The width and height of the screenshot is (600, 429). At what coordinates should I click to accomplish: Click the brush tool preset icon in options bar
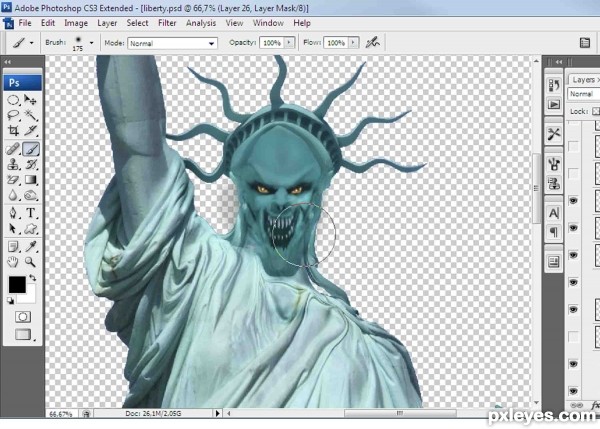(19, 43)
